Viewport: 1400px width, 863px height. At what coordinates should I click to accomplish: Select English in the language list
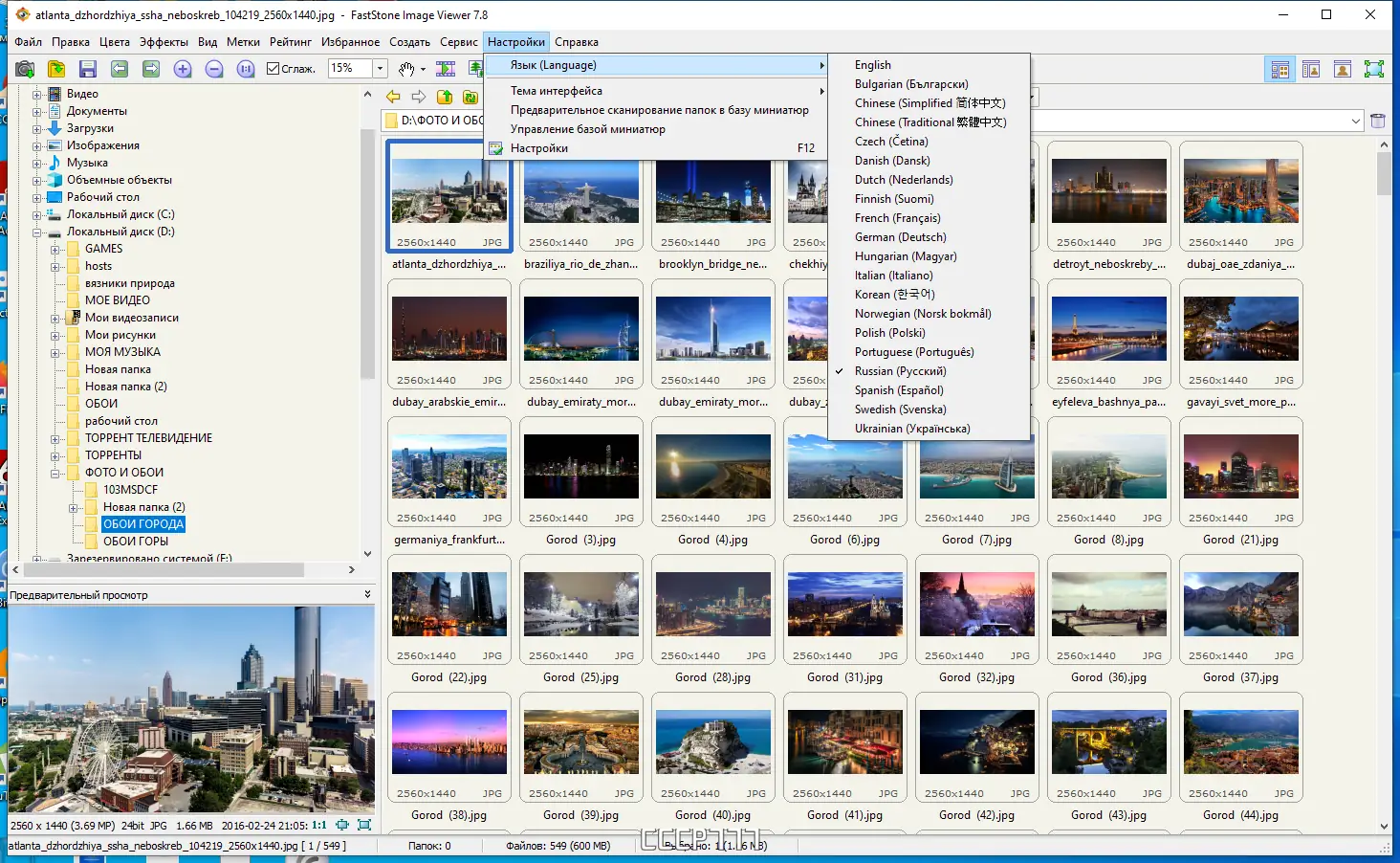pos(872,65)
